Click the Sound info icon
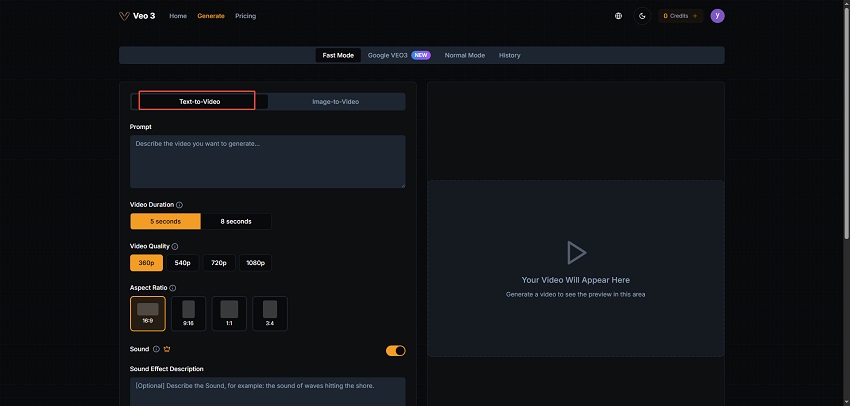The width and height of the screenshot is (850, 406). tap(156, 349)
